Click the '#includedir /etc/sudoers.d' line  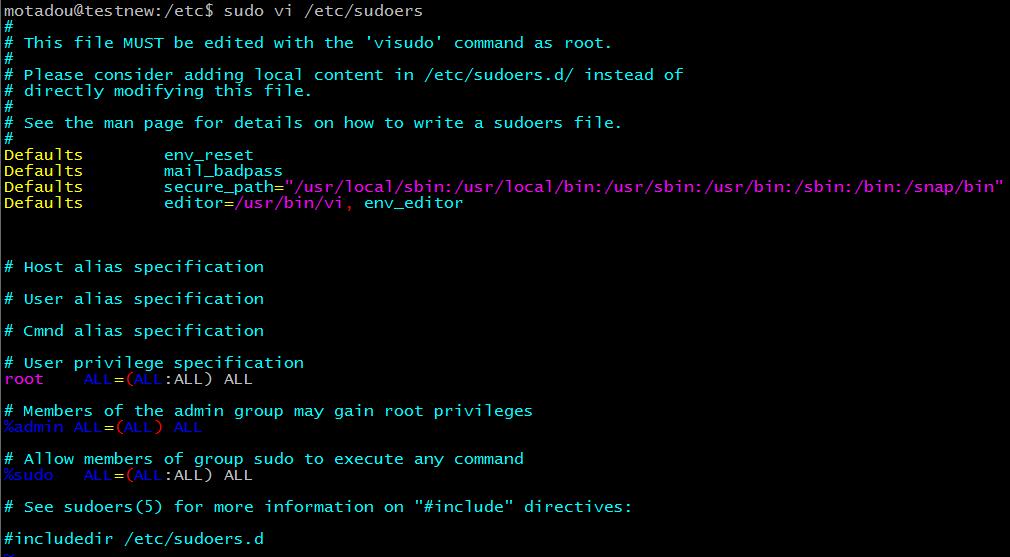tap(134, 539)
